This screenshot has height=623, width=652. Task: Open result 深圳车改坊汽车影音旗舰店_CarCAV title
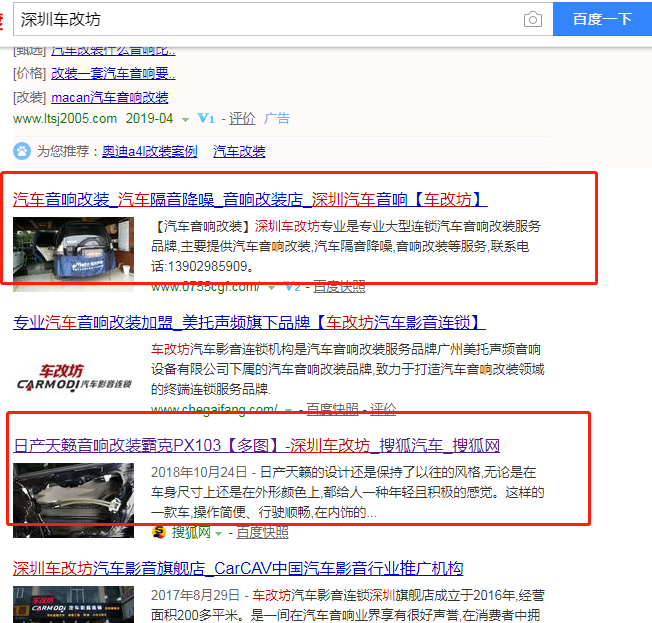[238, 568]
